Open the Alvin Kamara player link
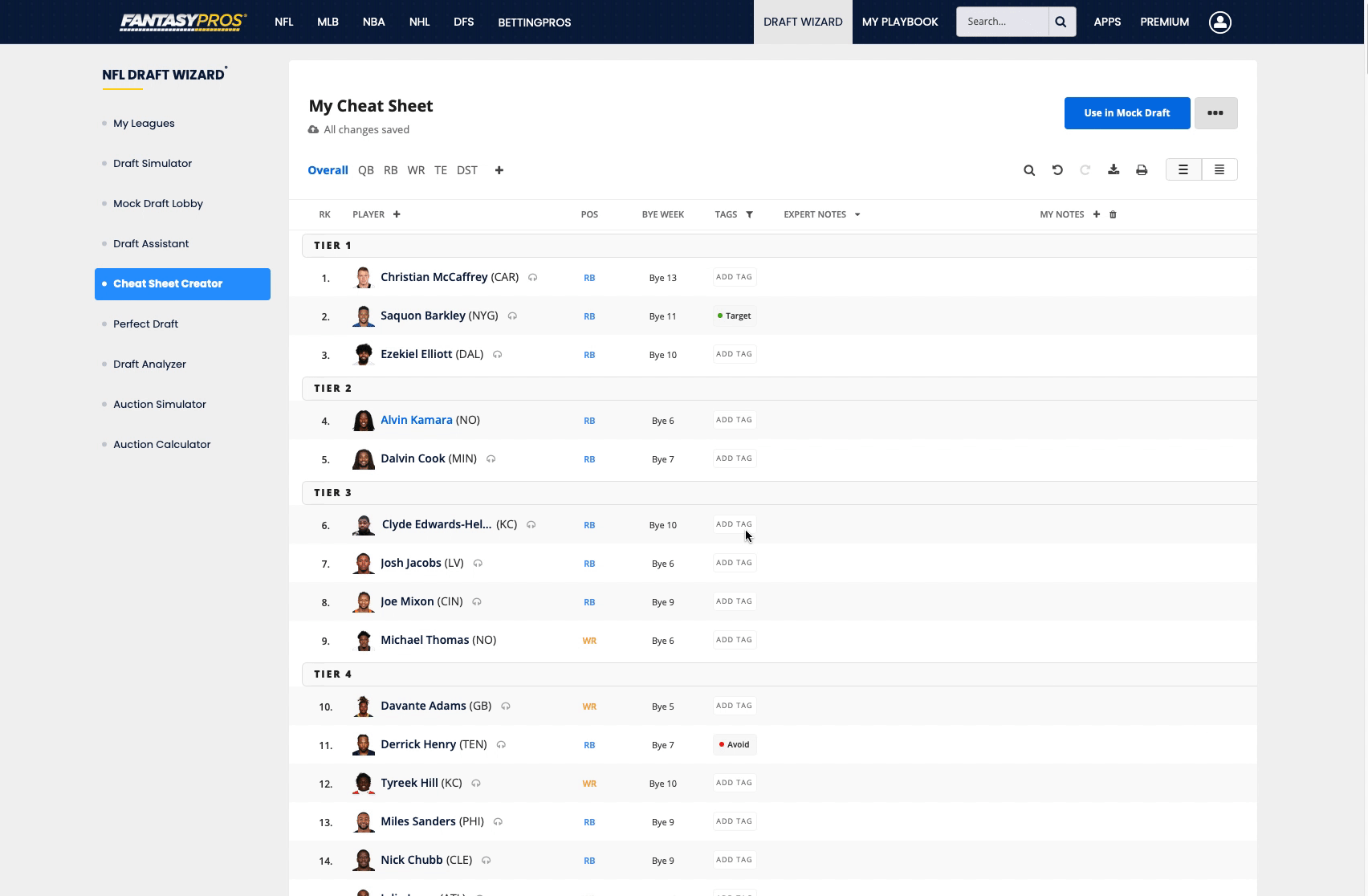Viewport: 1368px width, 896px height. tap(417, 420)
